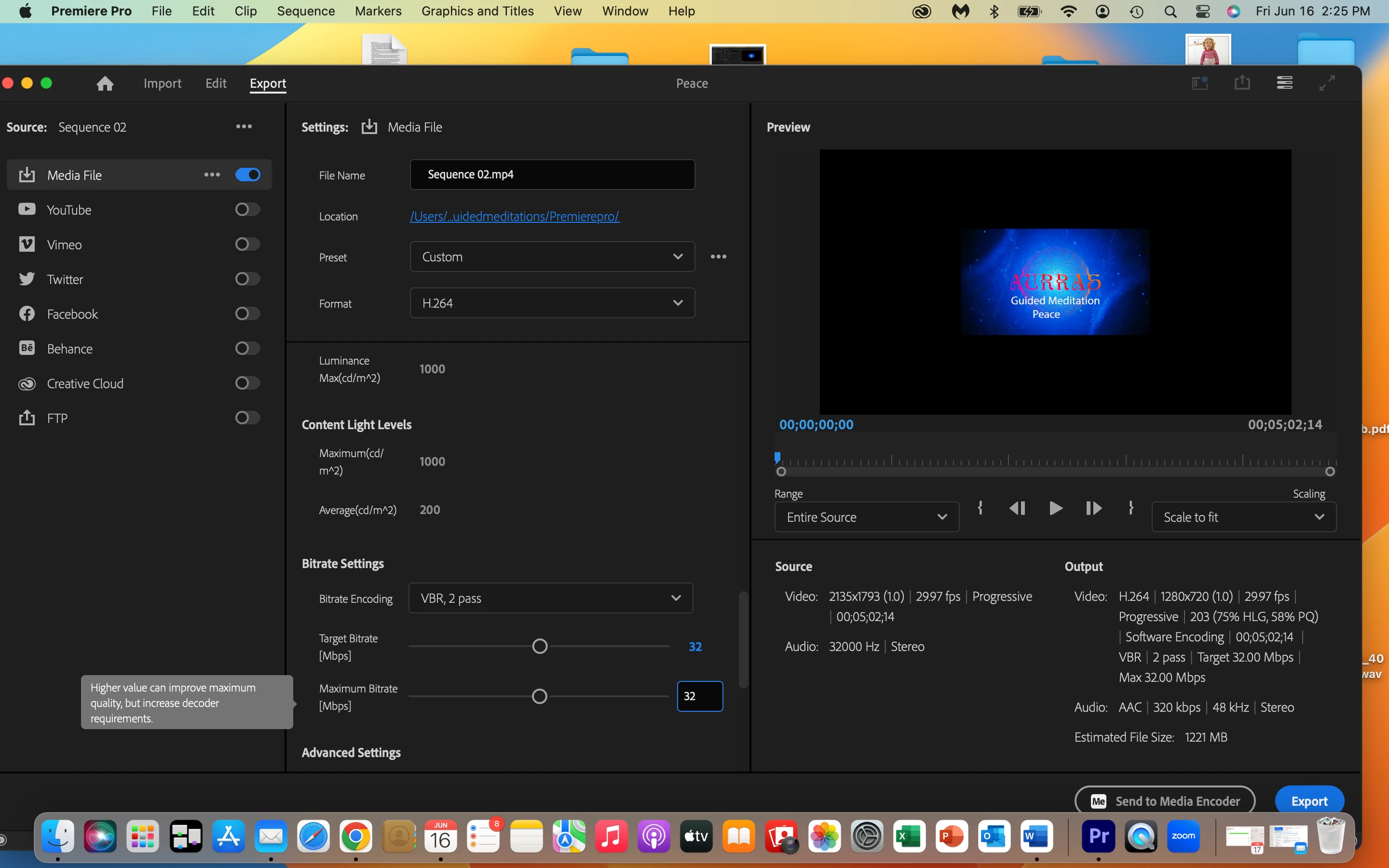Expand the Bitrate Encoding dropdown
This screenshot has width=1389, height=868.
[x=550, y=598]
